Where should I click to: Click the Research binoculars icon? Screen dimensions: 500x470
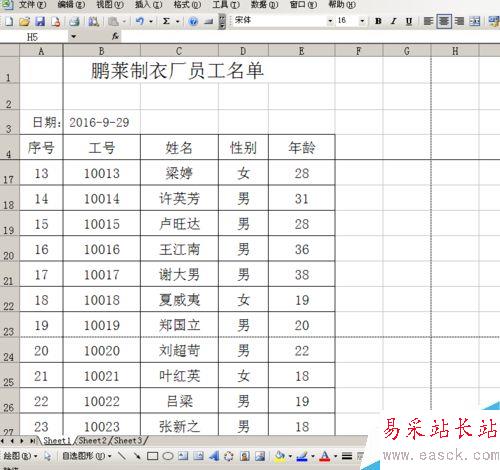tap(93, 21)
